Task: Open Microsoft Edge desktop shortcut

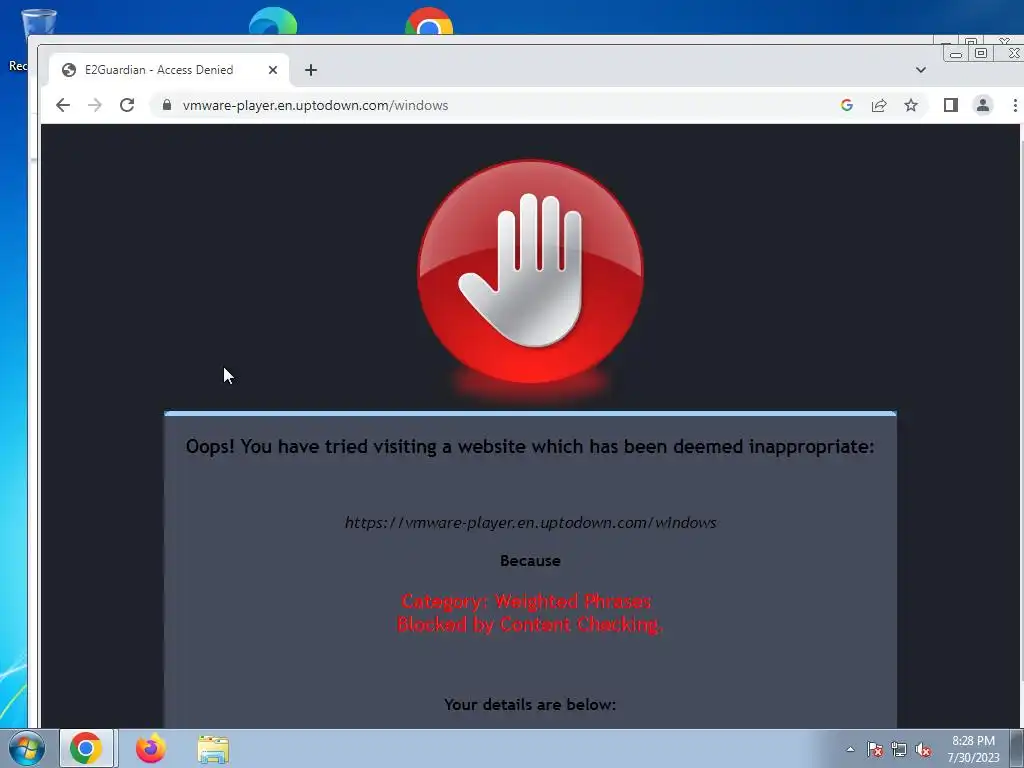Action: (x=273, y=21)
